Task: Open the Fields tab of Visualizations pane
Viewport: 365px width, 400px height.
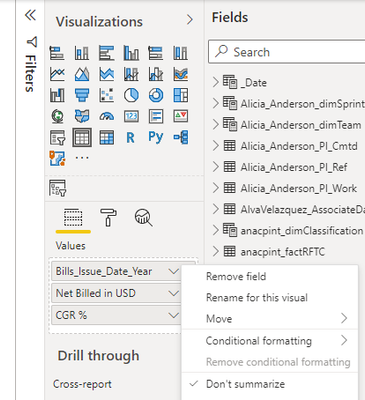Action: [73, 218]
